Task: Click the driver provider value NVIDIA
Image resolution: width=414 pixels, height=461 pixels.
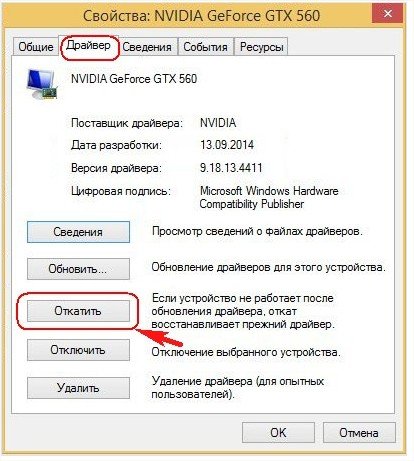Action: pyautogui.click(x=218, y=123)
